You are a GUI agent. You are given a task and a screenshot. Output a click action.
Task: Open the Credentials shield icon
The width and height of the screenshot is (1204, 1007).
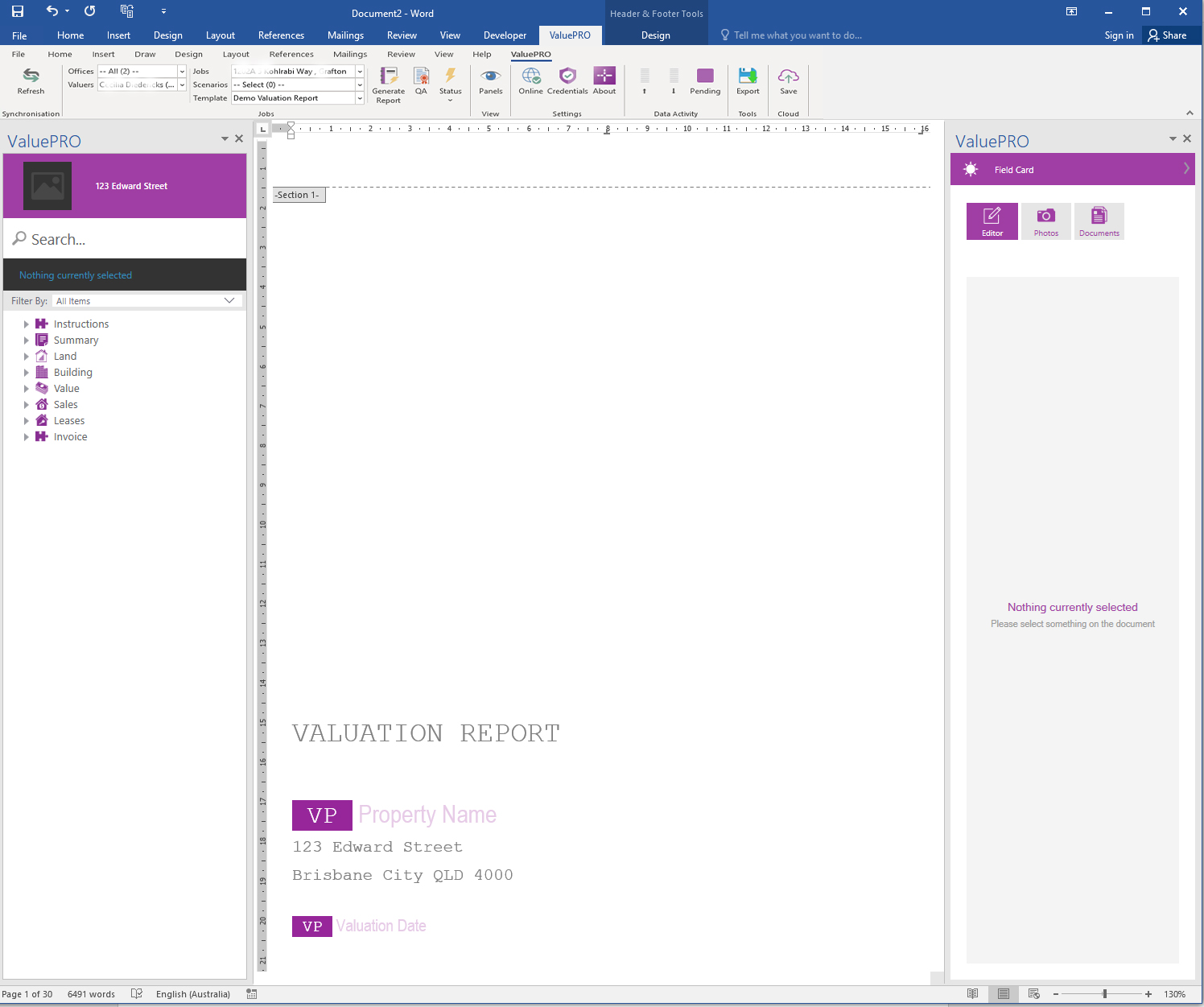point(568,76)
